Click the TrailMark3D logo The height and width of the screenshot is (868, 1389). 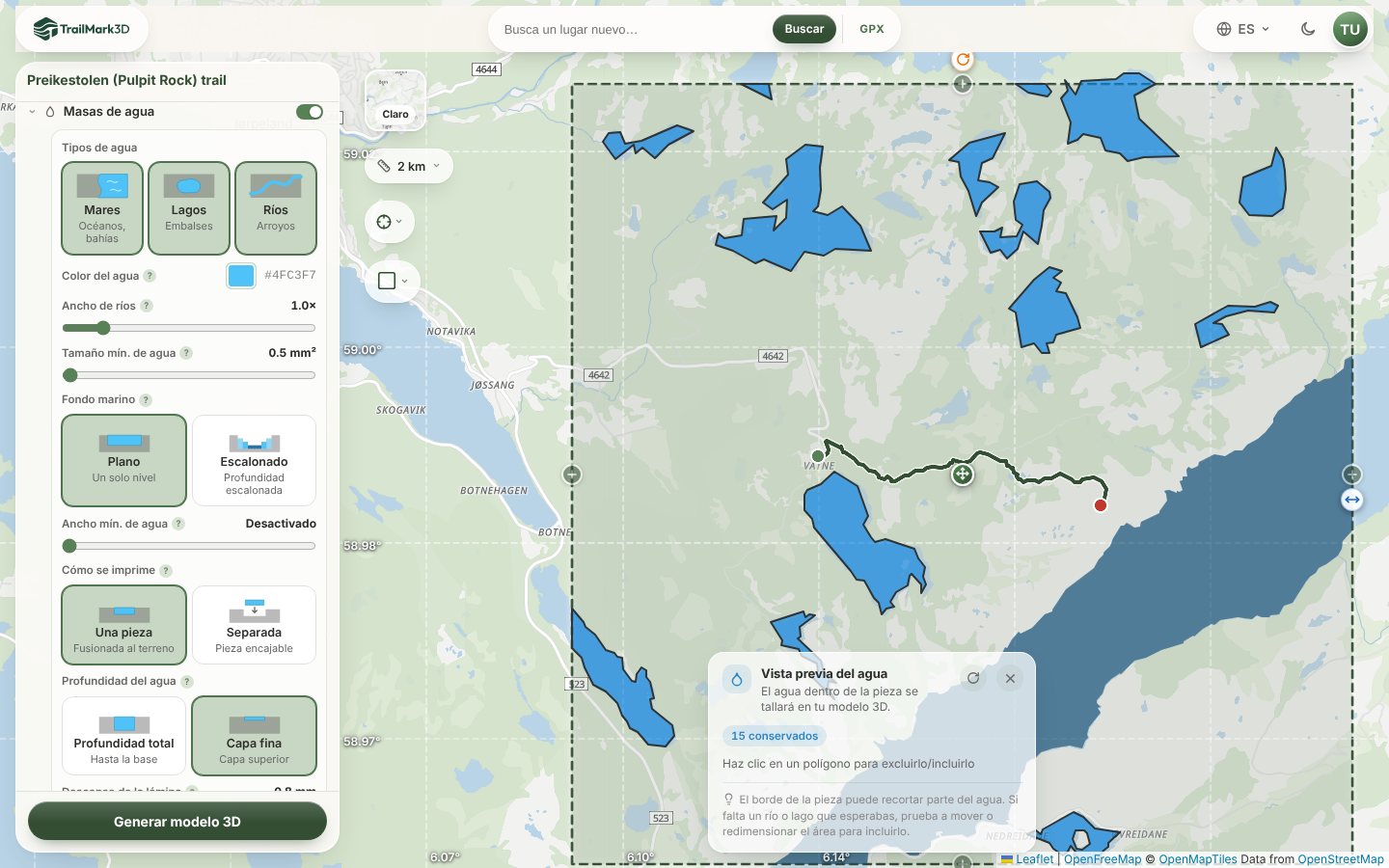click(x=81, y=29)
